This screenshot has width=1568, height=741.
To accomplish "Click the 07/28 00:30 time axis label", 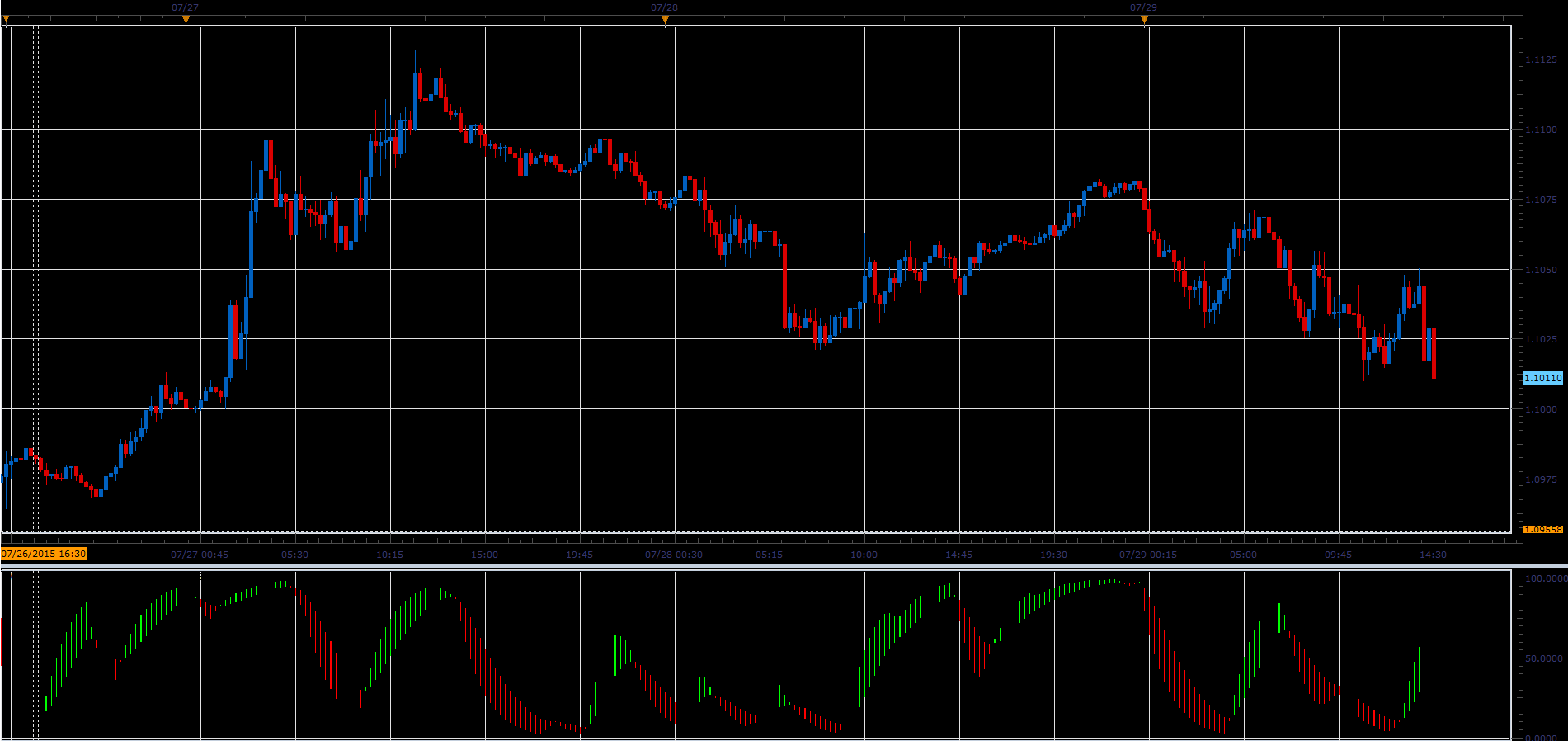I will pyautogui.click(x=674, y=555).
